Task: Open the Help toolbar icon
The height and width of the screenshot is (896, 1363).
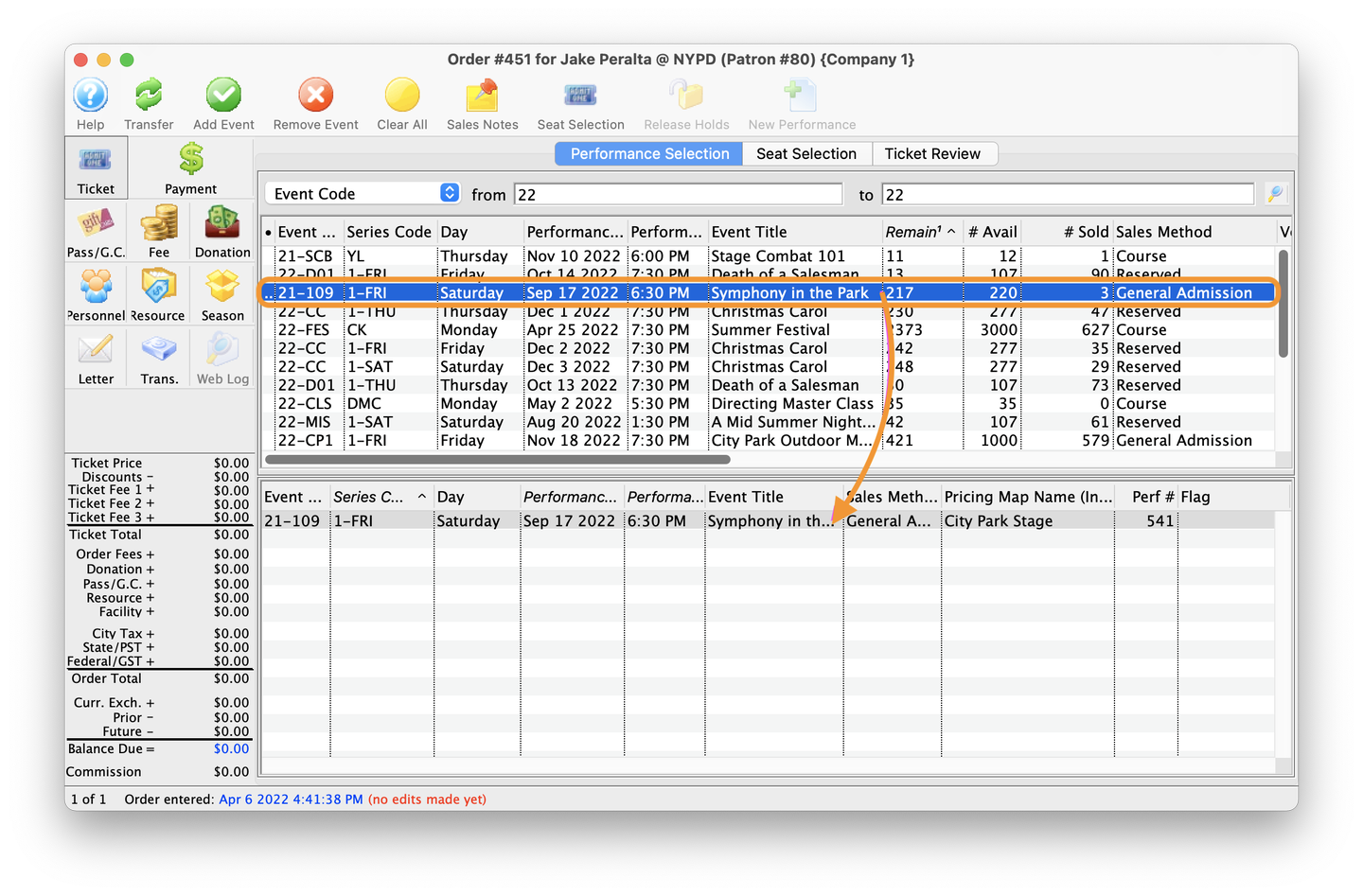Action: [91, 96]
